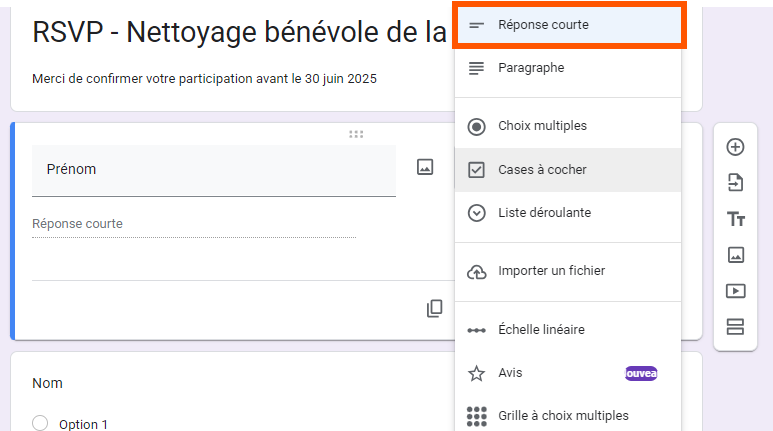773x431 pixels.
Task: Click the Prénom question title field
Action: click(213, 170)
